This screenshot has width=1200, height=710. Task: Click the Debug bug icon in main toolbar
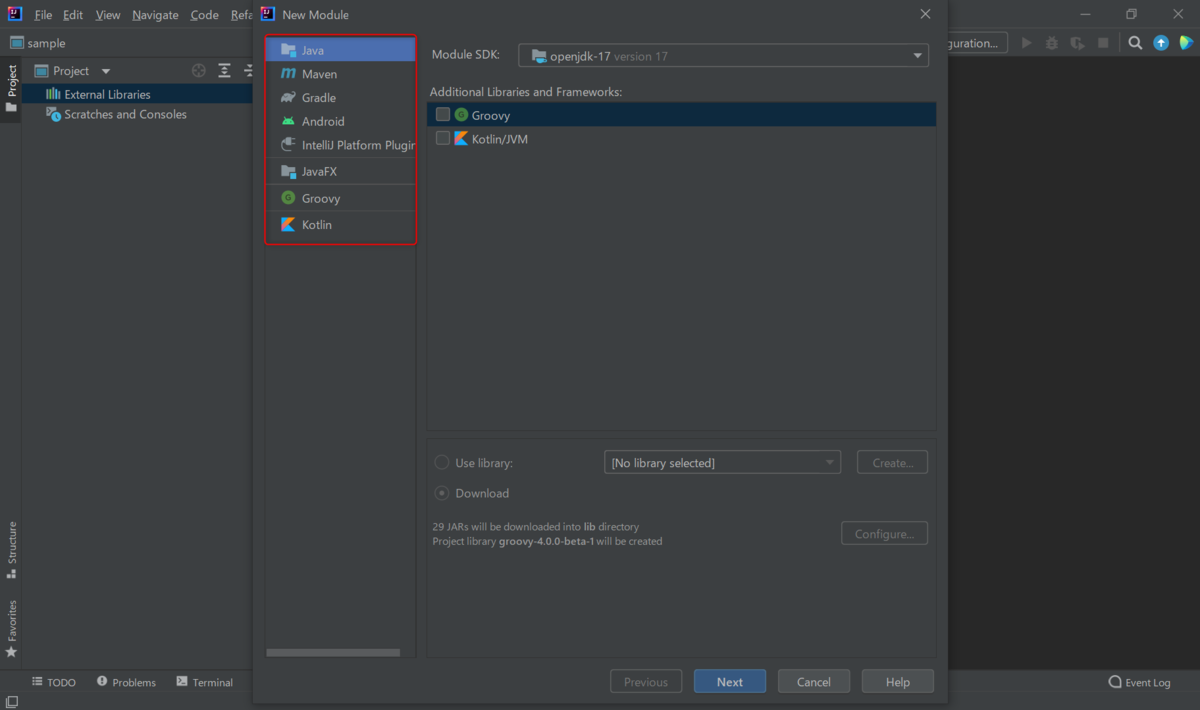pyautogui.click(x=1052, y=43)
